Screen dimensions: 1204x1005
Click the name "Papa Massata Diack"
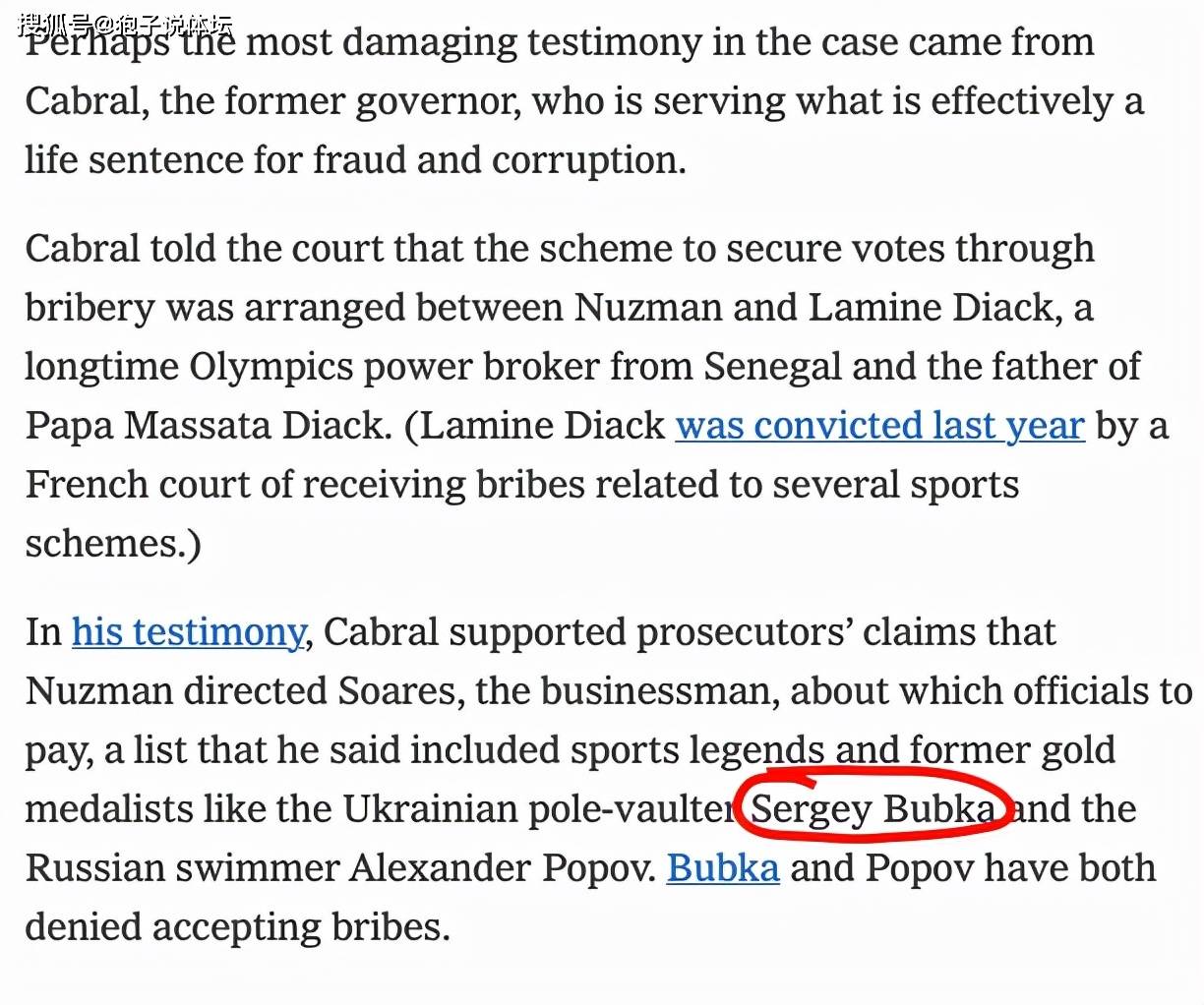(209, 426)
